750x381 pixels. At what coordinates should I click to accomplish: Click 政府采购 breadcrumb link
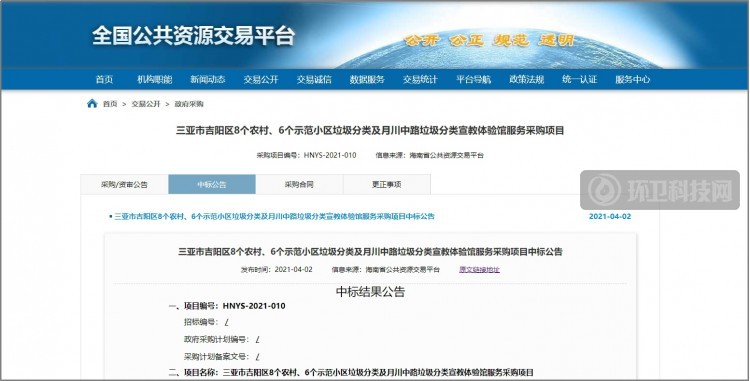(189, 104)
